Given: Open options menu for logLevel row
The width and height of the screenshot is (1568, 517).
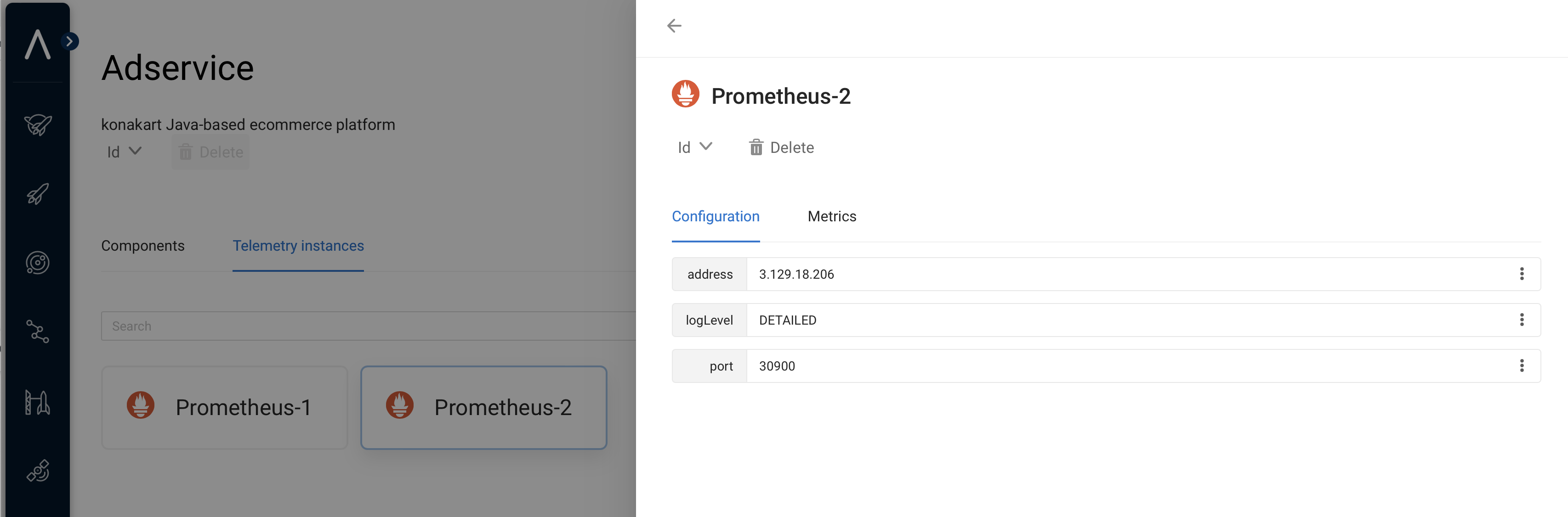Looking at the screenshot, I should [x=1521, y=320].
